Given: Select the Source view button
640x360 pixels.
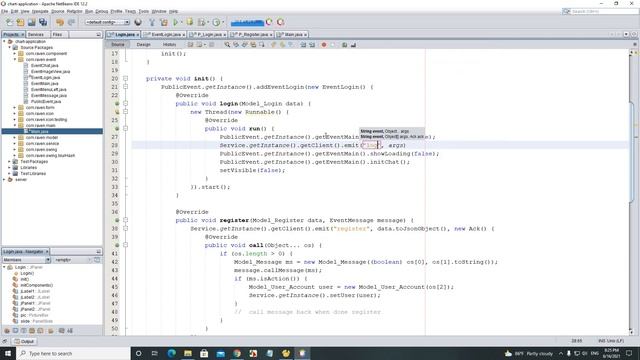Looking at the screenshot, I should coord(118,44).
